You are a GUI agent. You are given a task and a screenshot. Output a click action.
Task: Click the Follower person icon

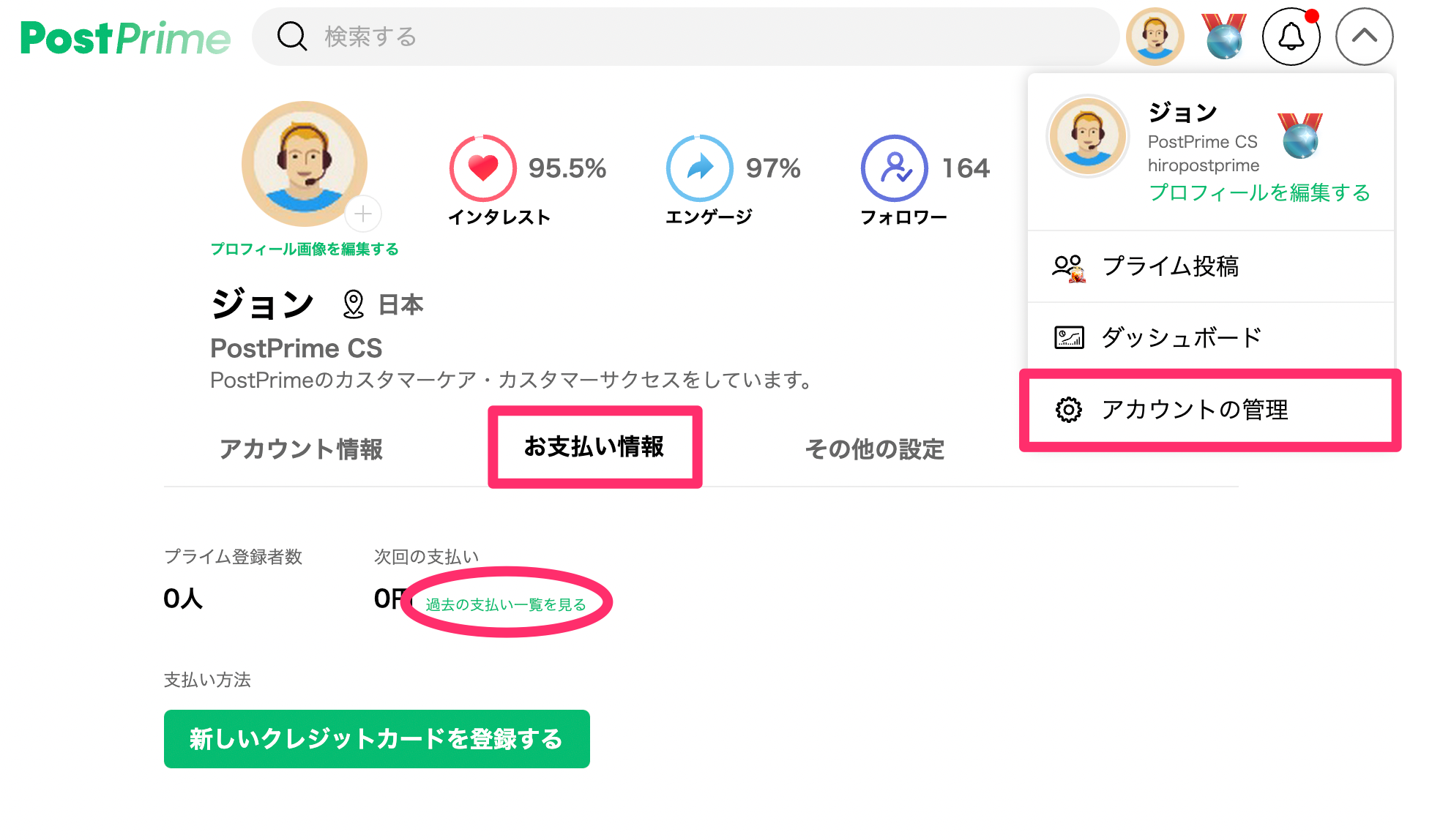point(895,168)
